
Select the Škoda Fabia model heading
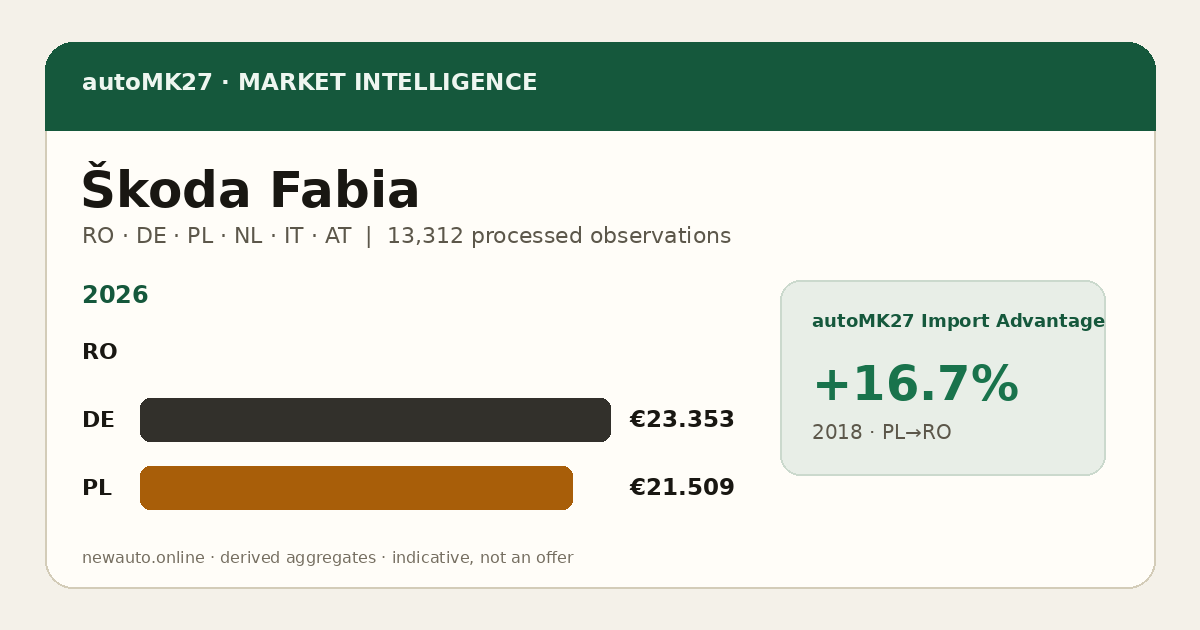250,190
